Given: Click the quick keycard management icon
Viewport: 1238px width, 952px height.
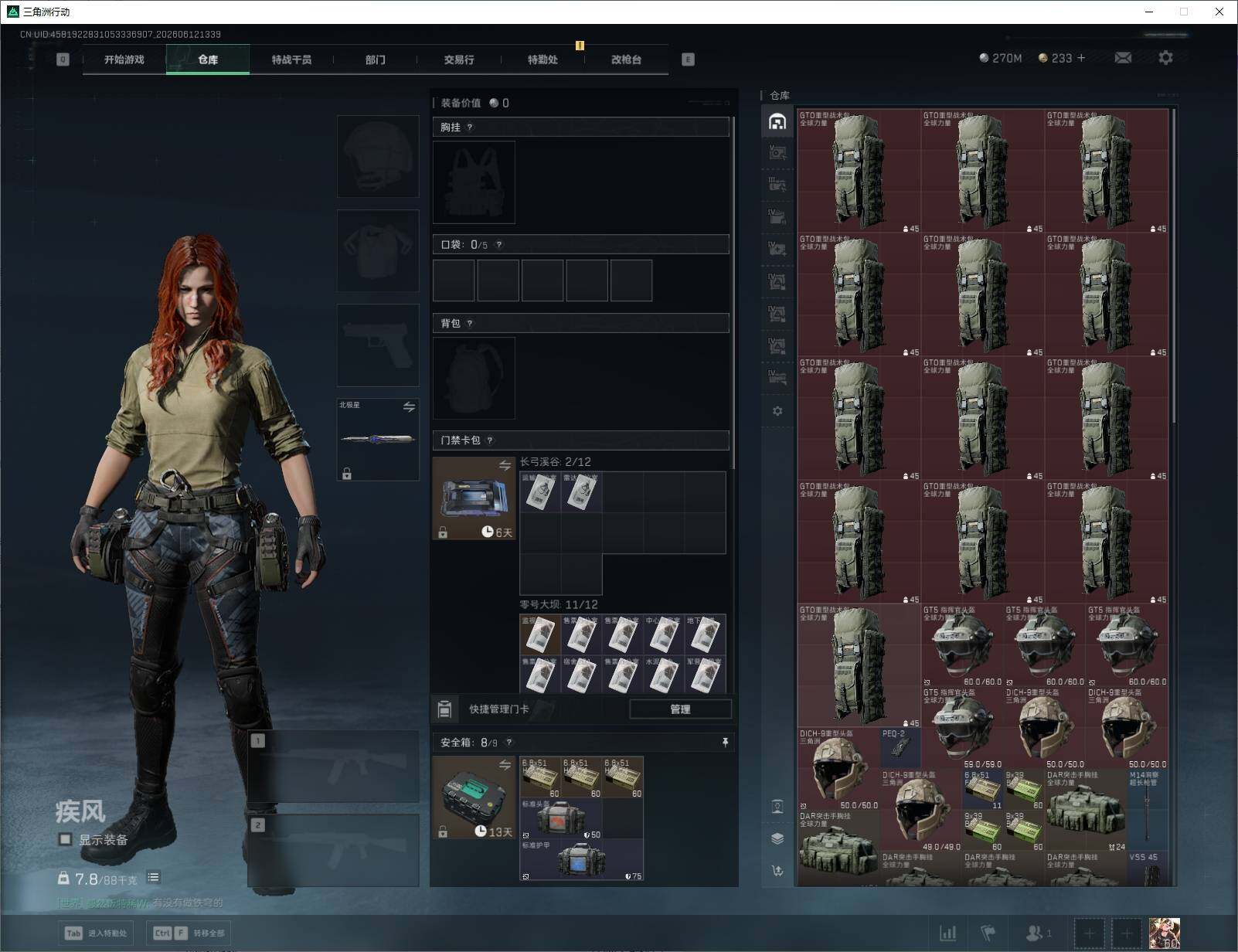Looking at the screenshot, I should coord(444,709).
